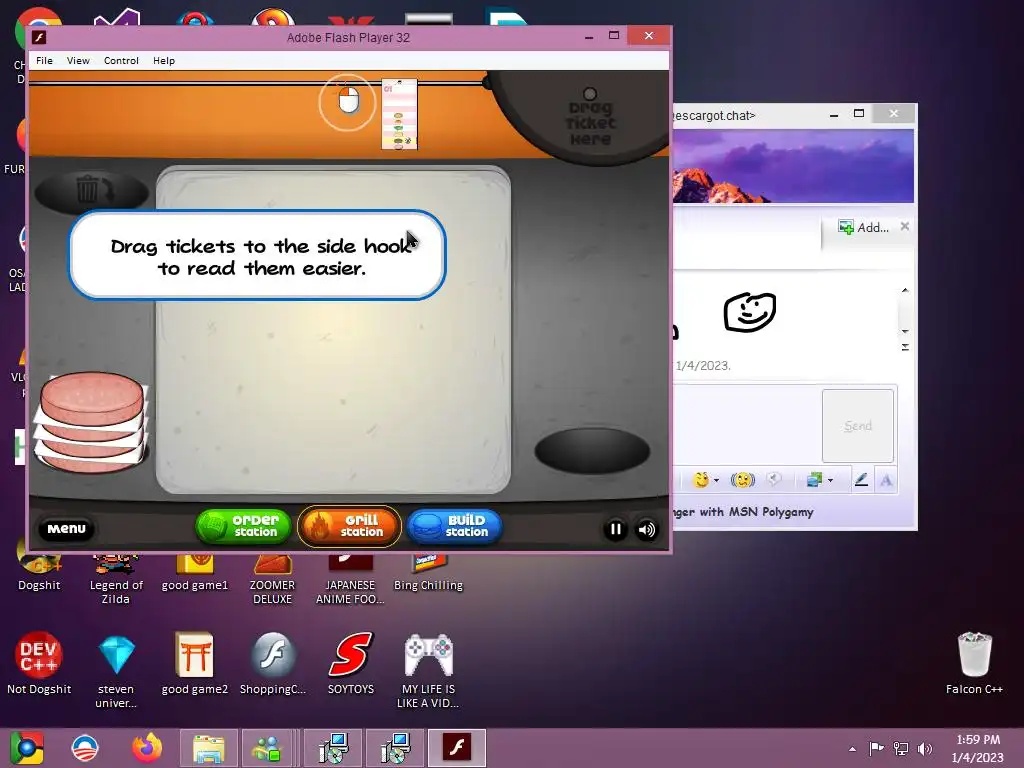Open the Control menu in Flash Player

tap(121, 61)
